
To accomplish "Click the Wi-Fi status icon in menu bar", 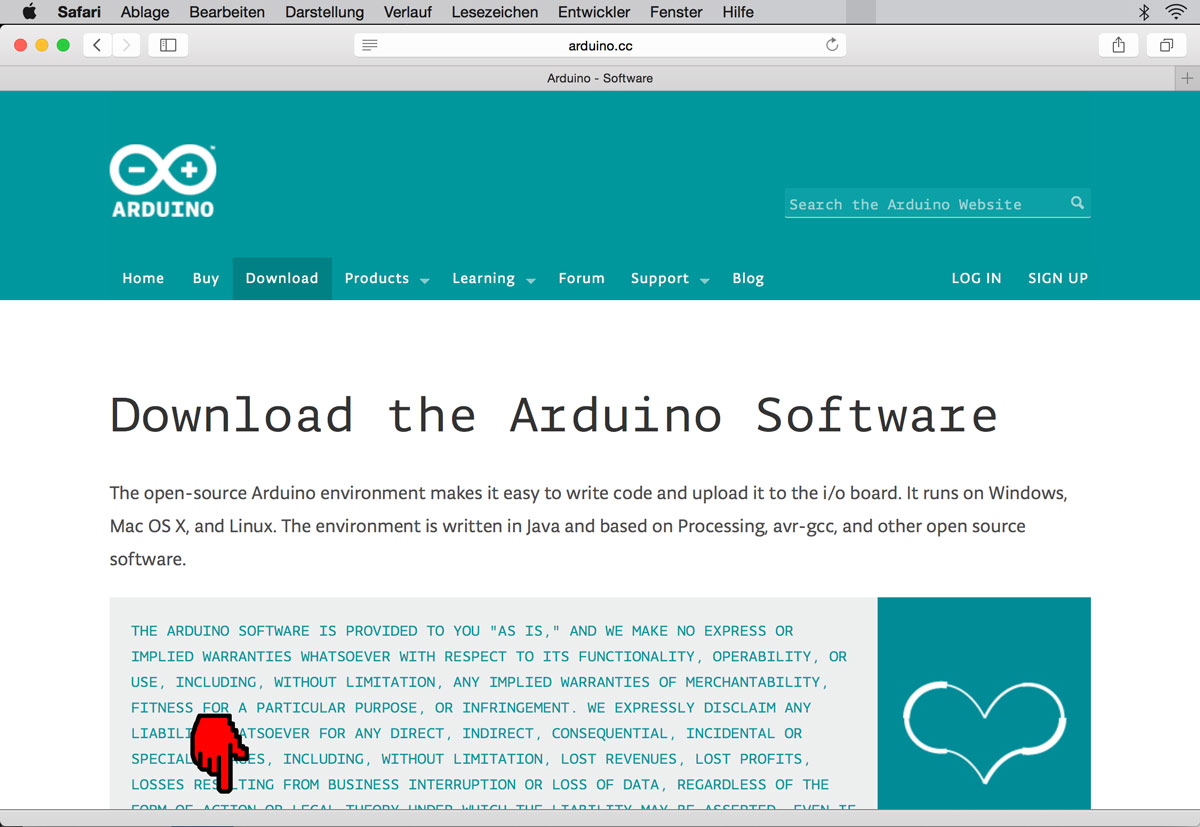I will coord(1176,12).
